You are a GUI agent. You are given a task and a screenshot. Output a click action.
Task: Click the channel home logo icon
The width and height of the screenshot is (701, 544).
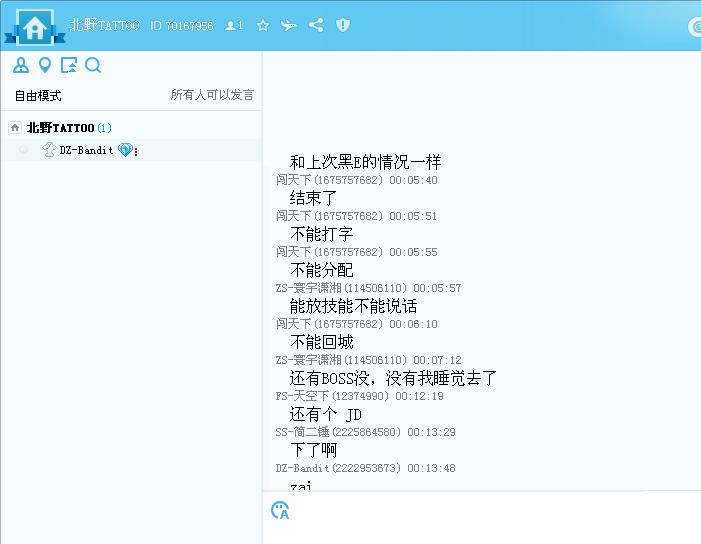click(34, 28)
